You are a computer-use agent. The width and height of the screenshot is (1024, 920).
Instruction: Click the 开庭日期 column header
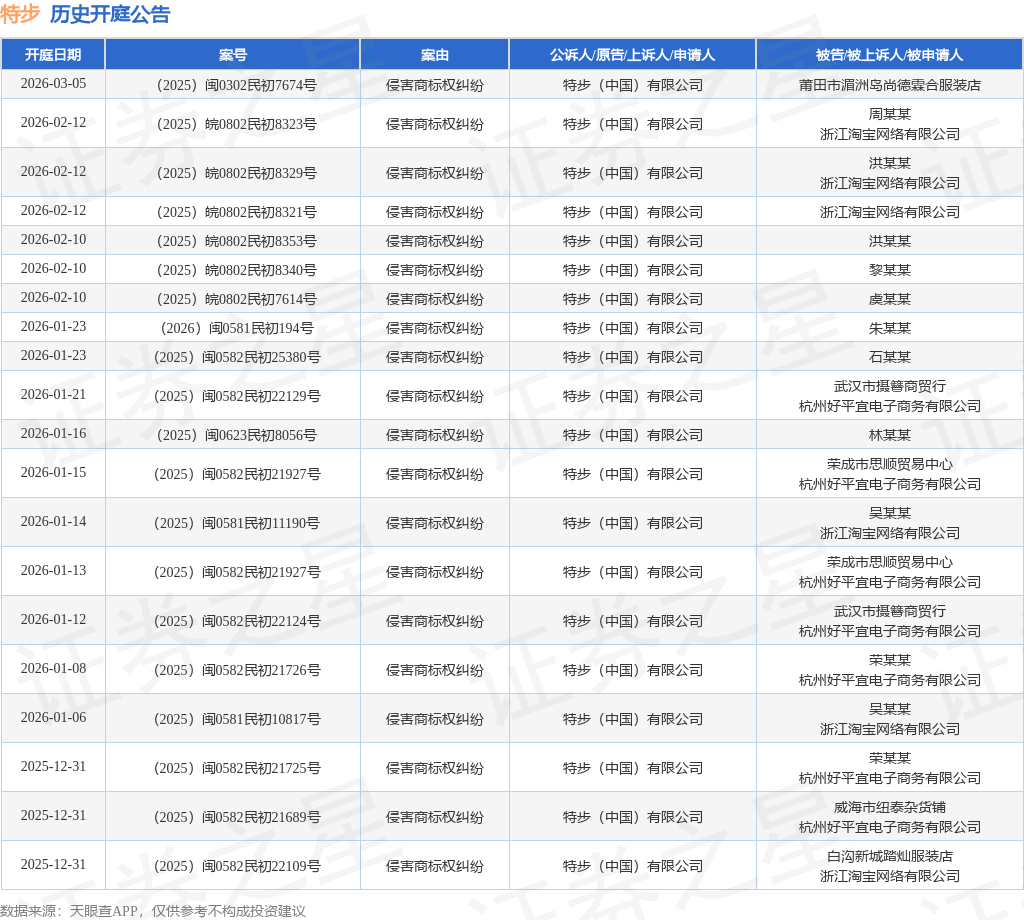click(53, 55)
